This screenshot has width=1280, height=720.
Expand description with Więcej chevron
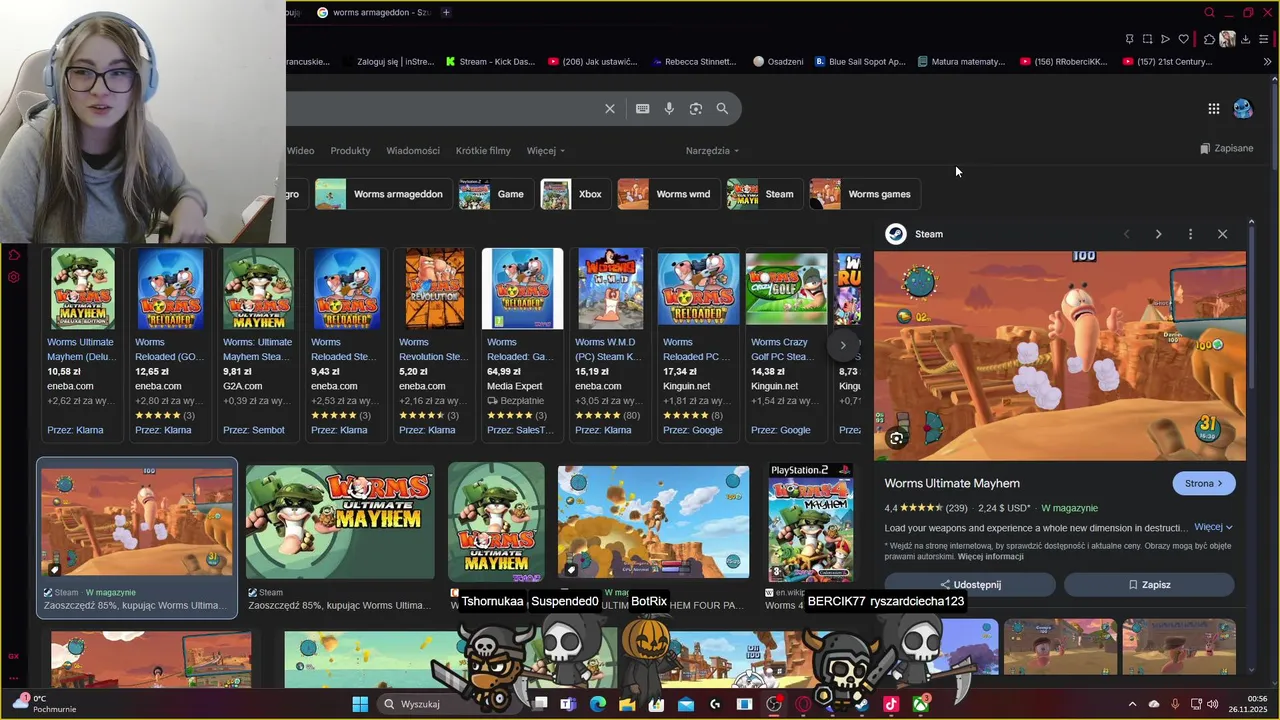pyautogui.click(x=1214, y=527)
